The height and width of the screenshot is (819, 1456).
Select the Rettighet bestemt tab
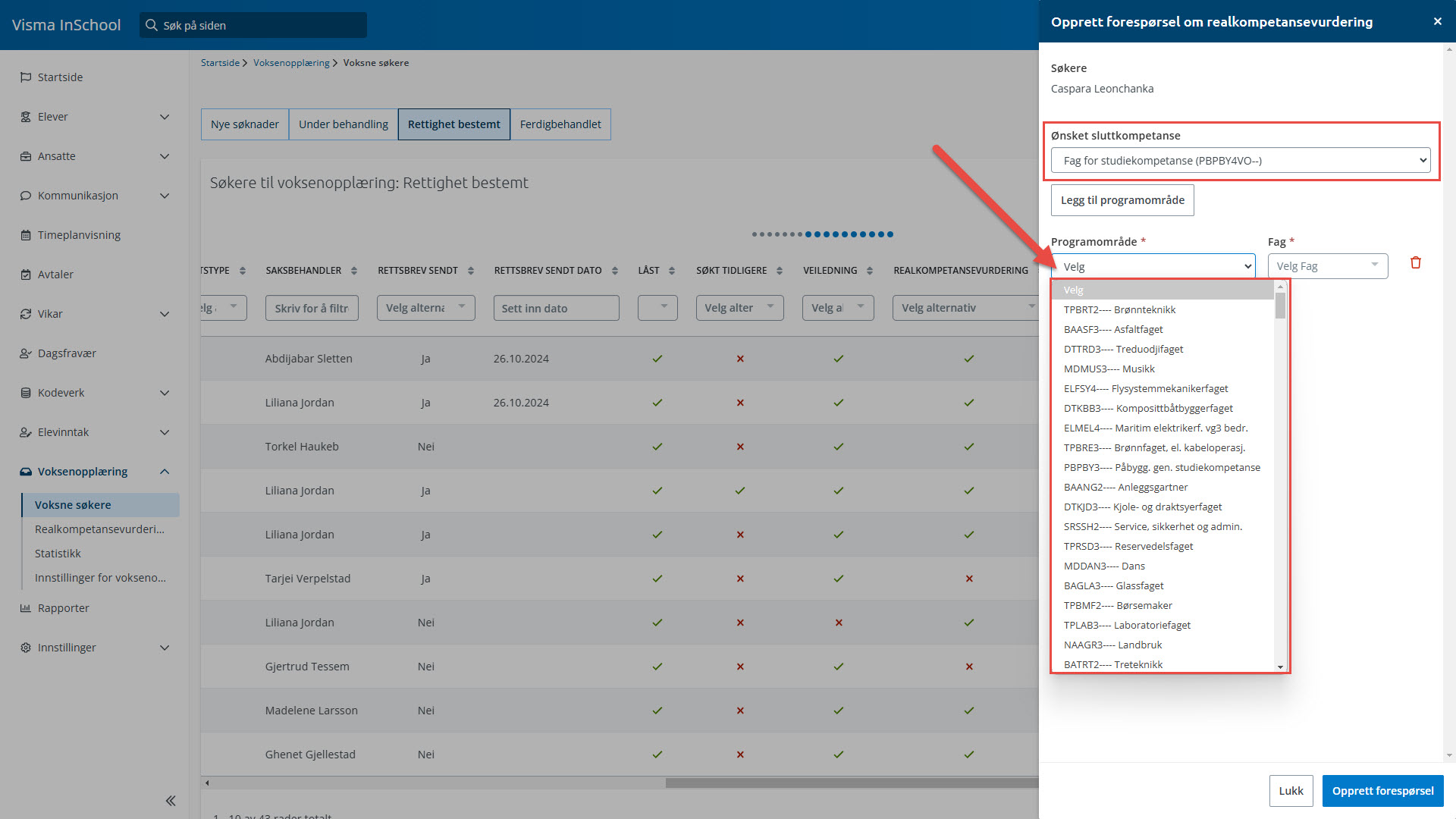(454, 124)
